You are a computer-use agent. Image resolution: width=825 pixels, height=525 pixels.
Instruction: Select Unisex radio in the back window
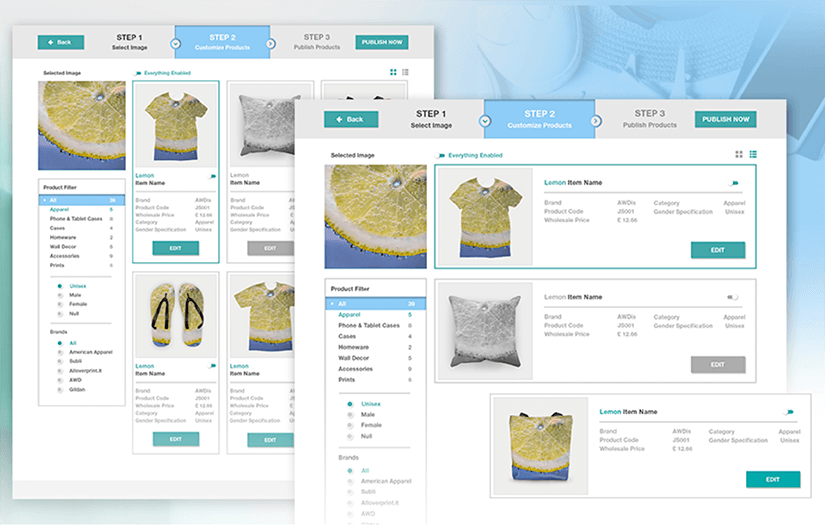pos(60,286)
